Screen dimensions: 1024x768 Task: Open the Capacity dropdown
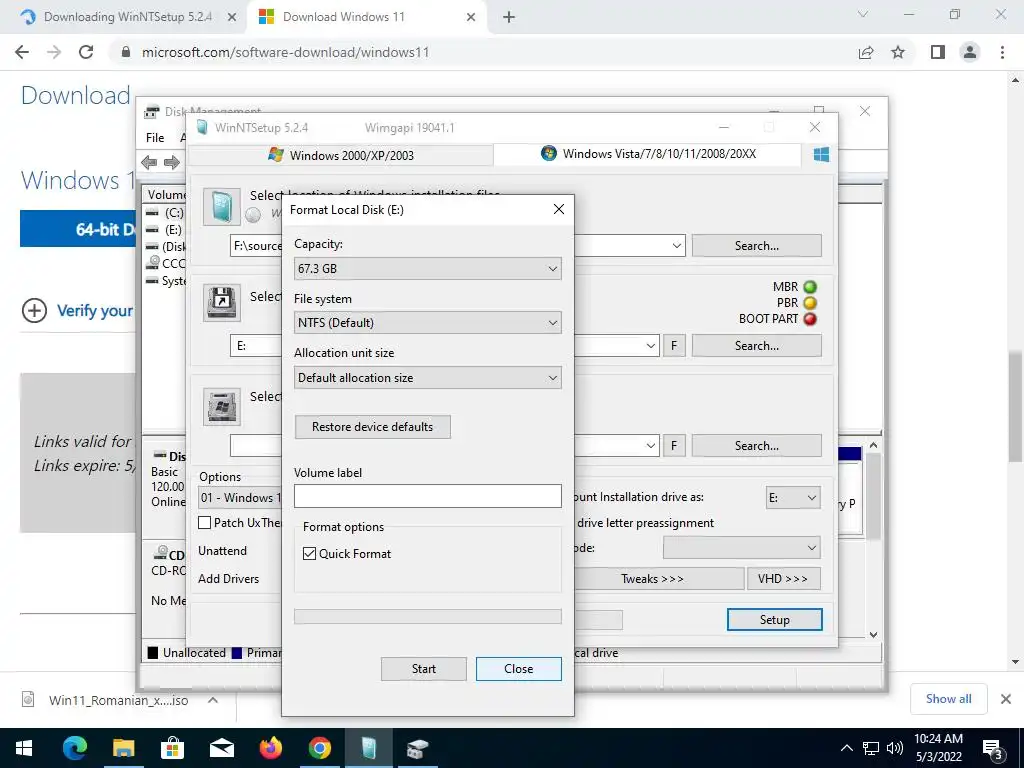(428, 268)
